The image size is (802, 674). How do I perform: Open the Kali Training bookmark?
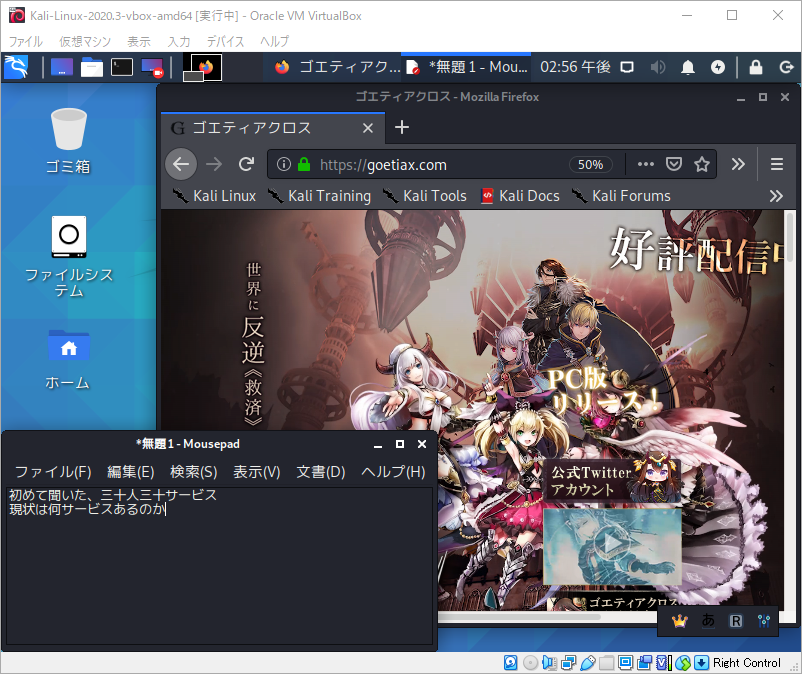pyautogui.click(x=320, y=196)
